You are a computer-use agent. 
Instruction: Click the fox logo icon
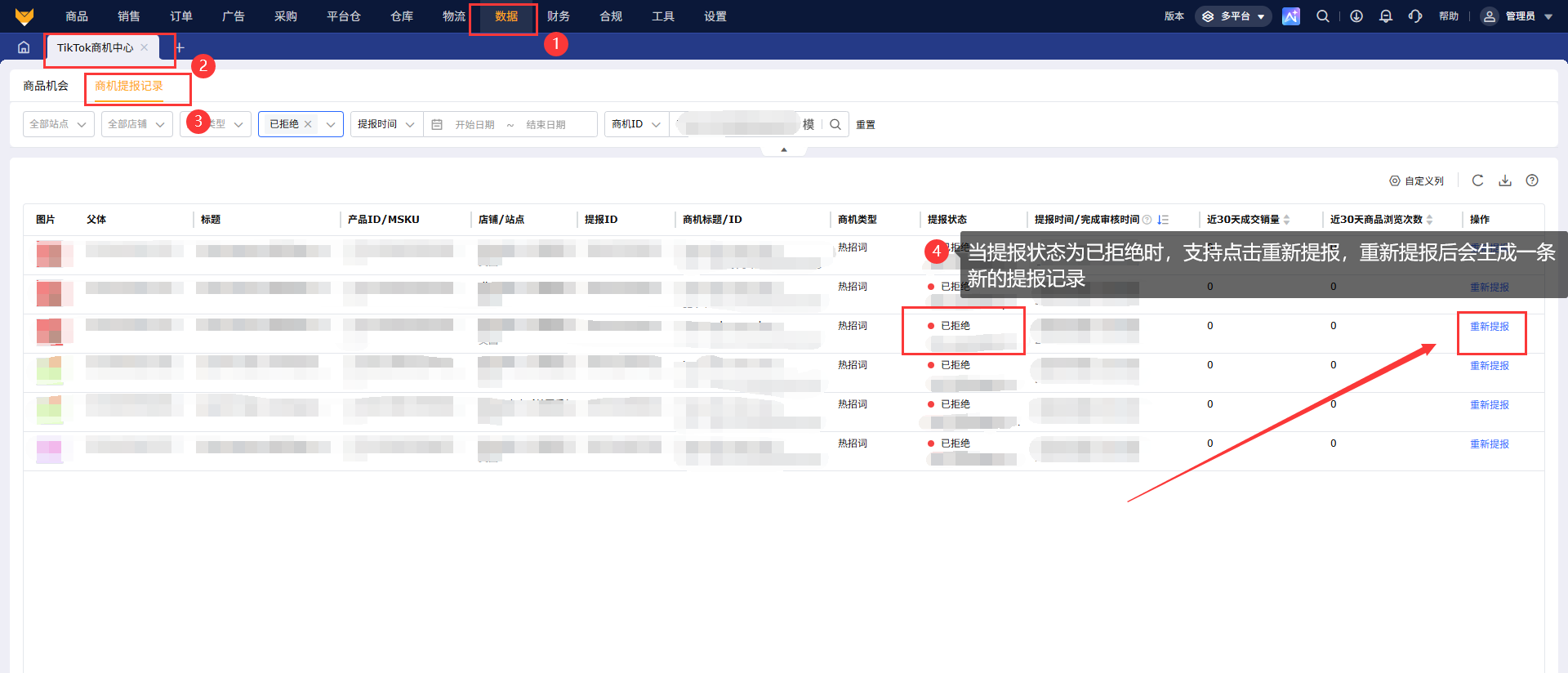coord(24,16)
